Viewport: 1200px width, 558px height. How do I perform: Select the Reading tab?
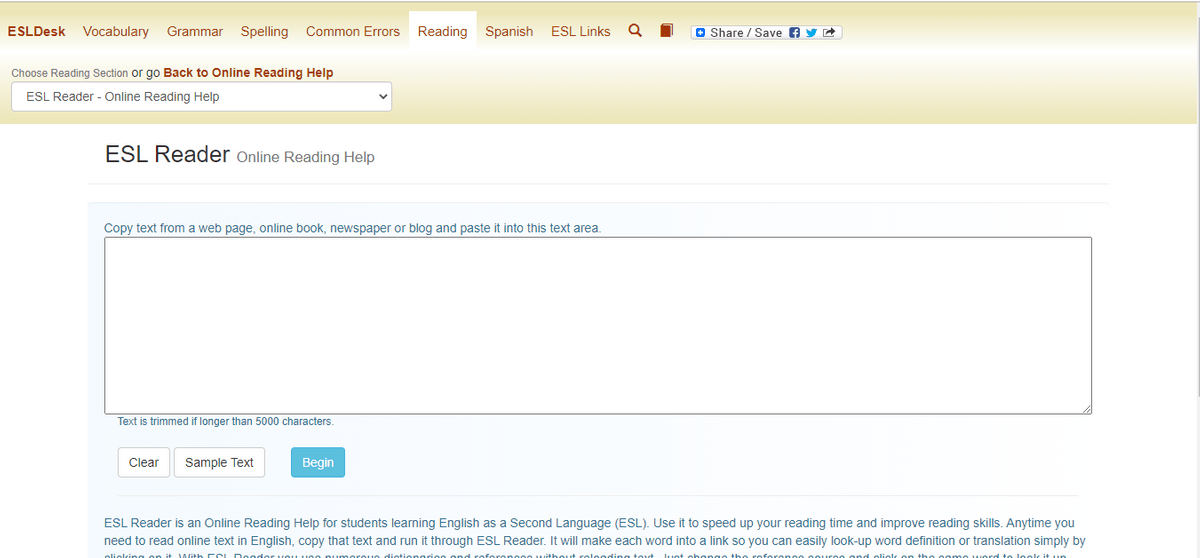442,31
